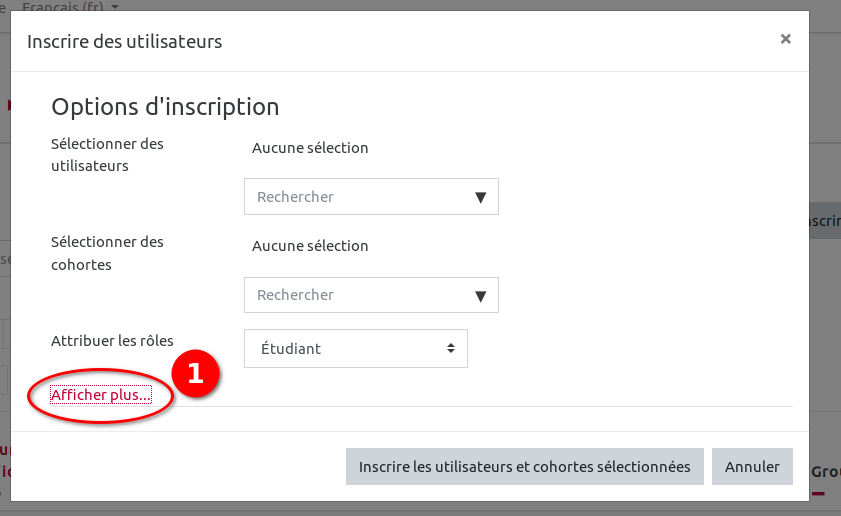Click the Options d'inscription heading

coord(165,107)
